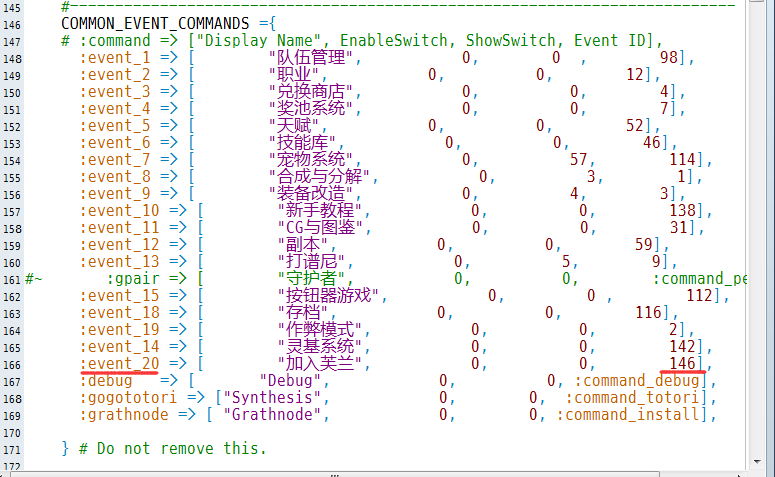Click the :command_install symbol
Image resolution: width=775 pixels, height=477 pixels.
[628, 415]
